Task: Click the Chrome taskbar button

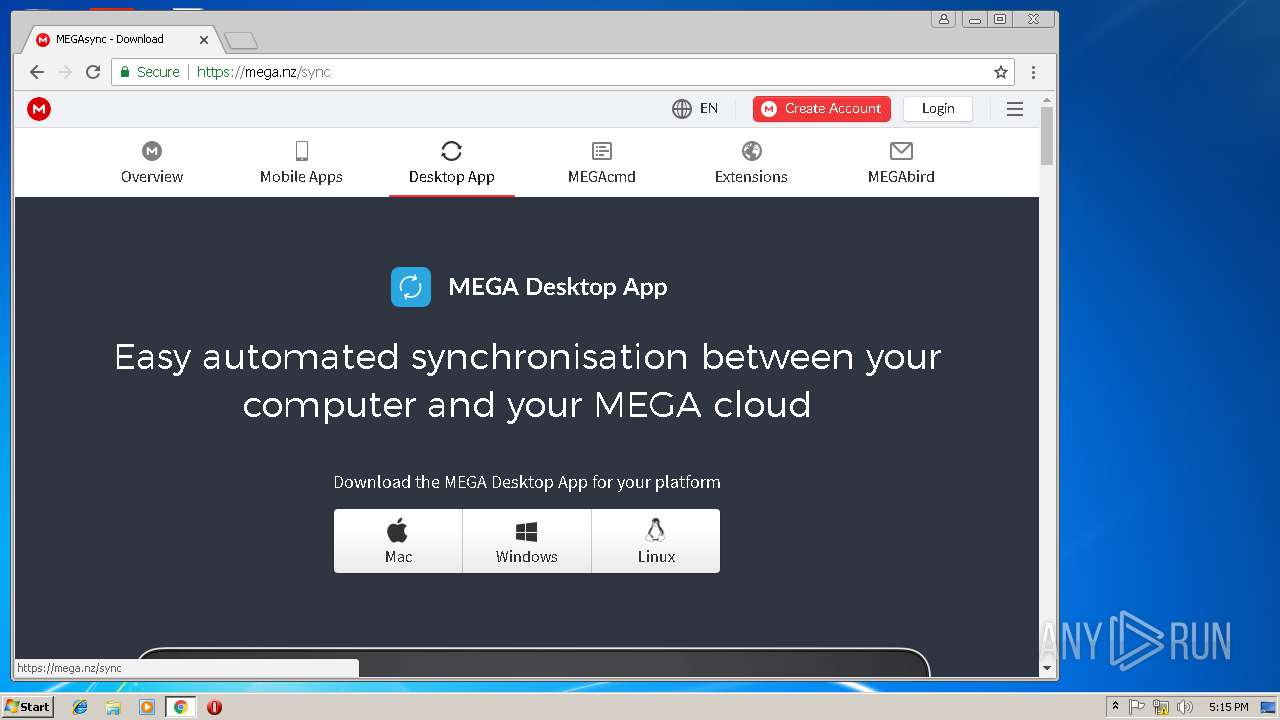Action: [180, 707]
